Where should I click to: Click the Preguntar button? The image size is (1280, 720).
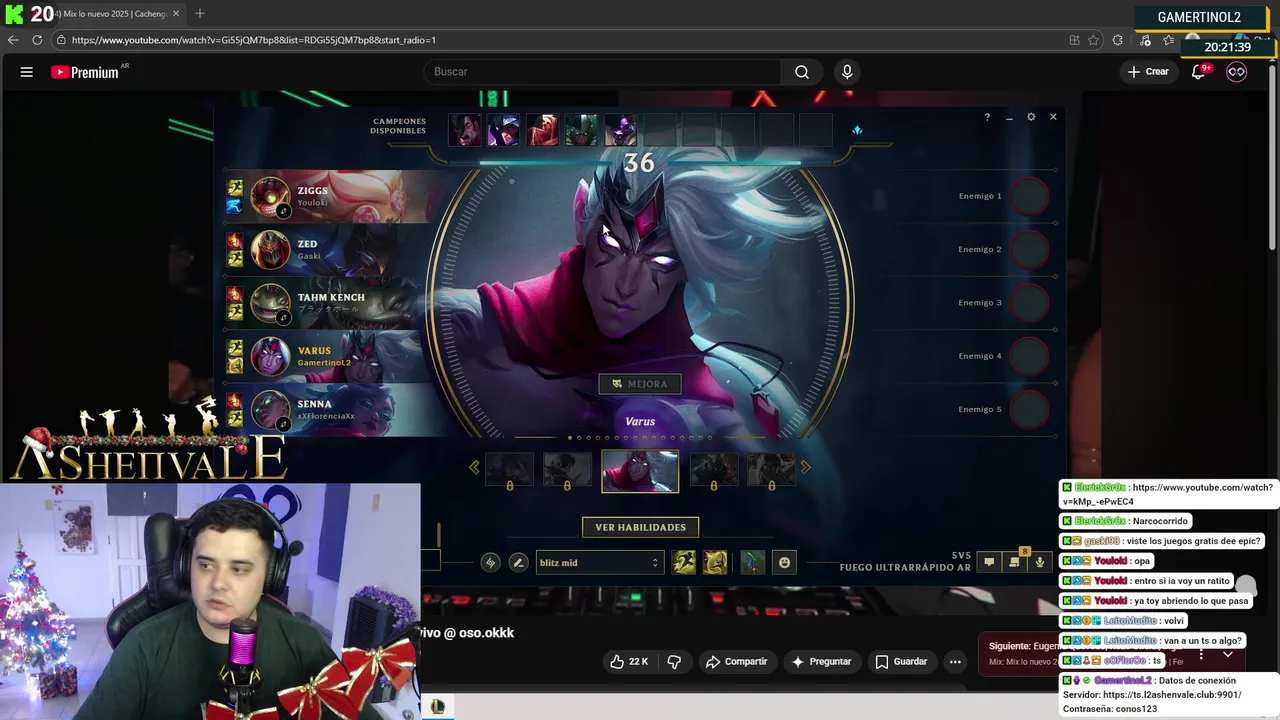click(821, 661)
